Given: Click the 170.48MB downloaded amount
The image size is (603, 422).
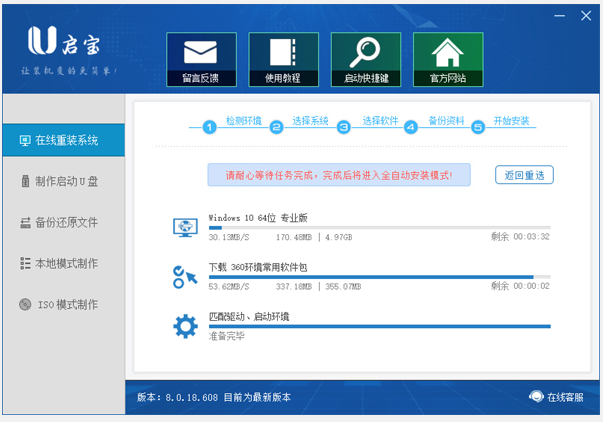Looking at the screenshot, I should (x=294, y=237).
